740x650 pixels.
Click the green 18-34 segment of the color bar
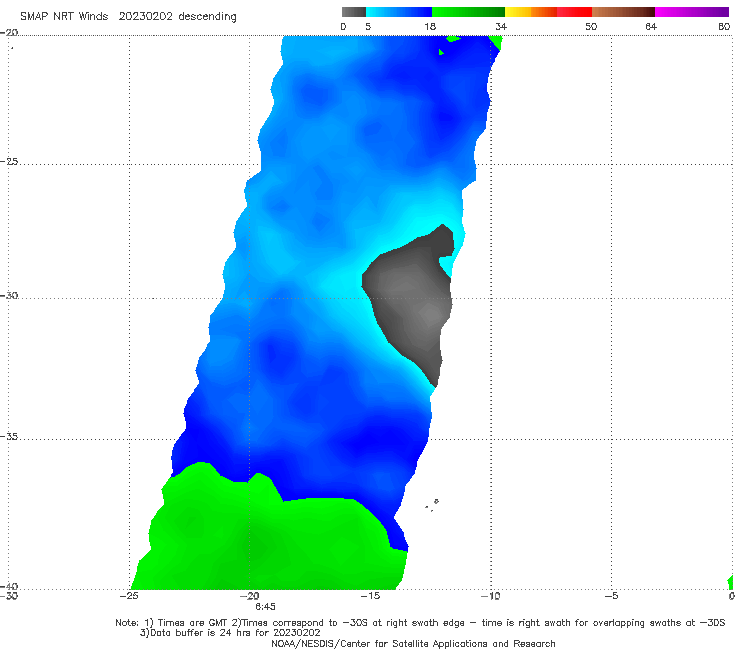tap(468, 12)
